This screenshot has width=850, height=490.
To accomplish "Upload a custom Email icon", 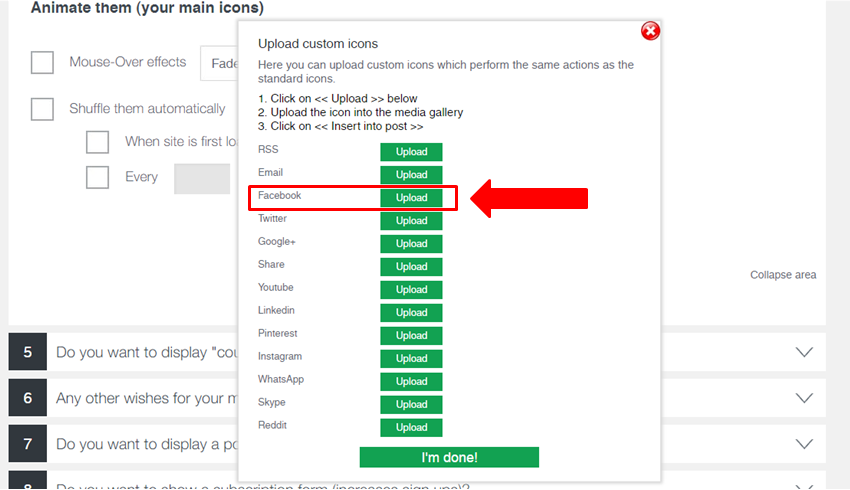I will point(411,175).
